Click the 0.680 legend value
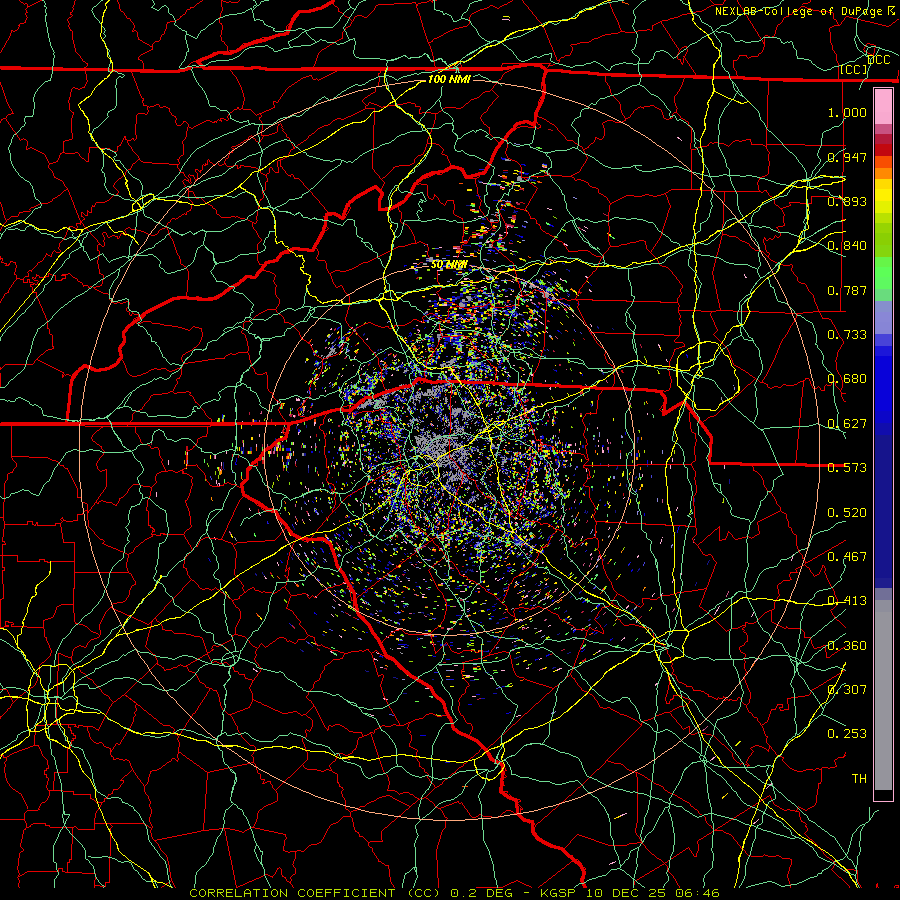Screen dimensions: 900x900 point(847,379)
